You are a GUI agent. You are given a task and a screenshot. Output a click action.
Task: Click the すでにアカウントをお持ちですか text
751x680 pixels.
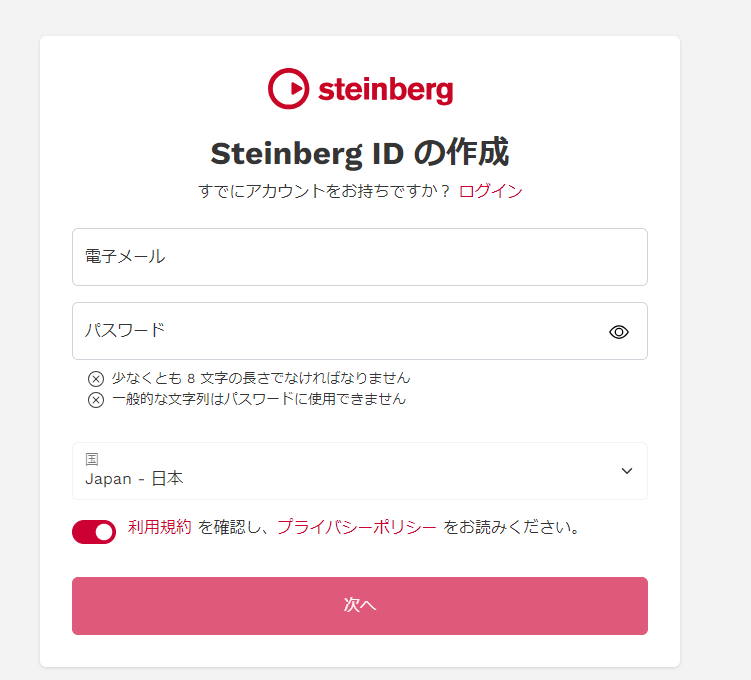pyautogui.click(x=324, y=191)
